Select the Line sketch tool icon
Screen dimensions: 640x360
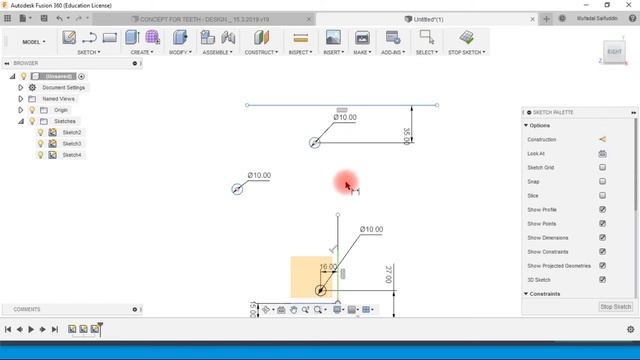coord(89,38)
